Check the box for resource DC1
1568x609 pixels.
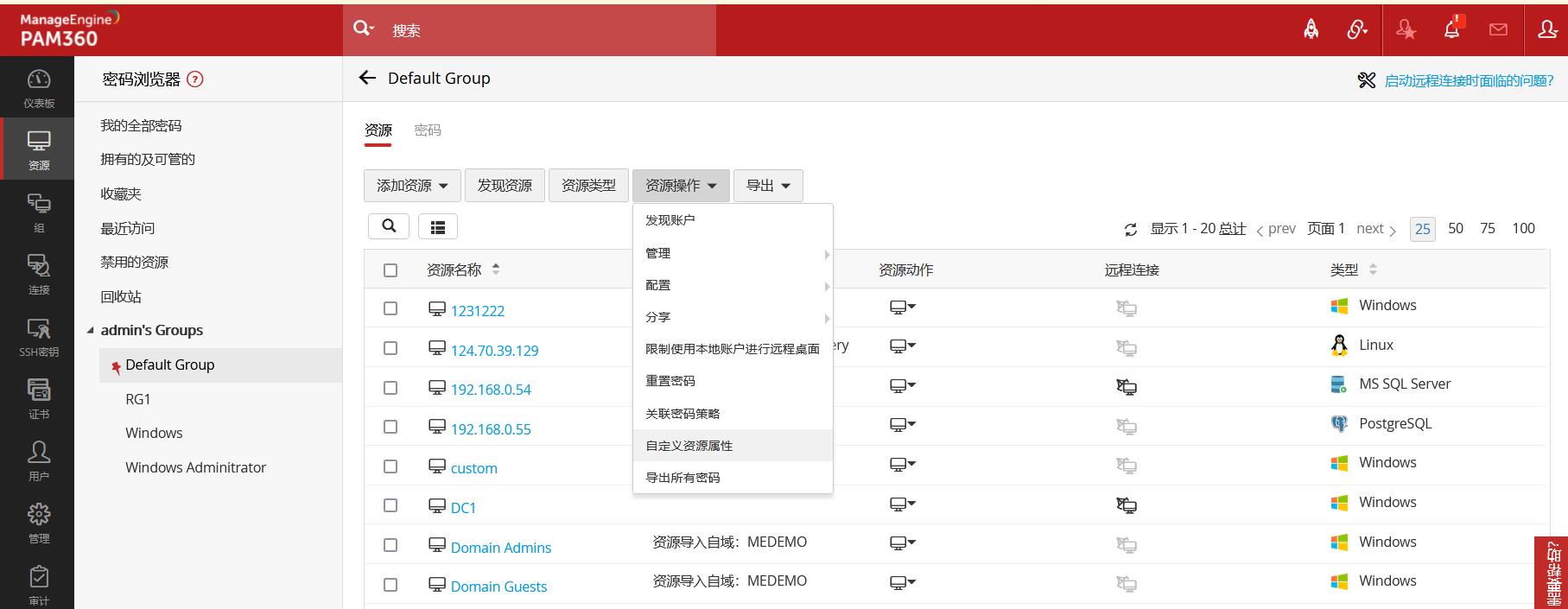pyautogui.click(x=390, y=505)
